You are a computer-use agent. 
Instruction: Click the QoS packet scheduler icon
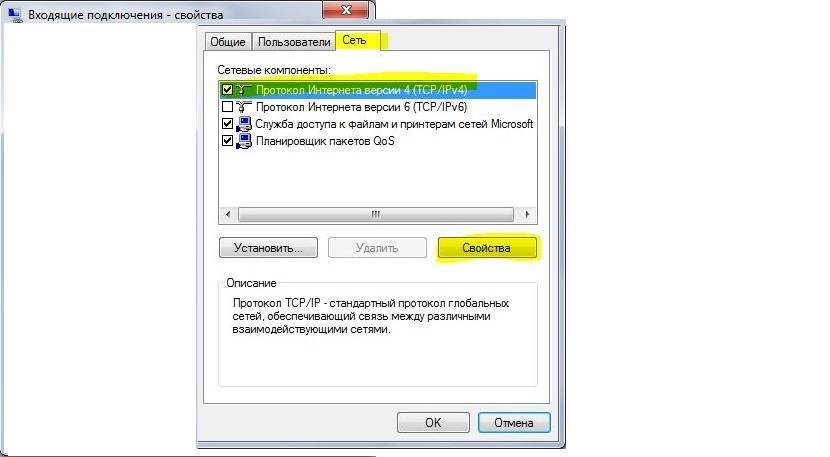point(243,141)
